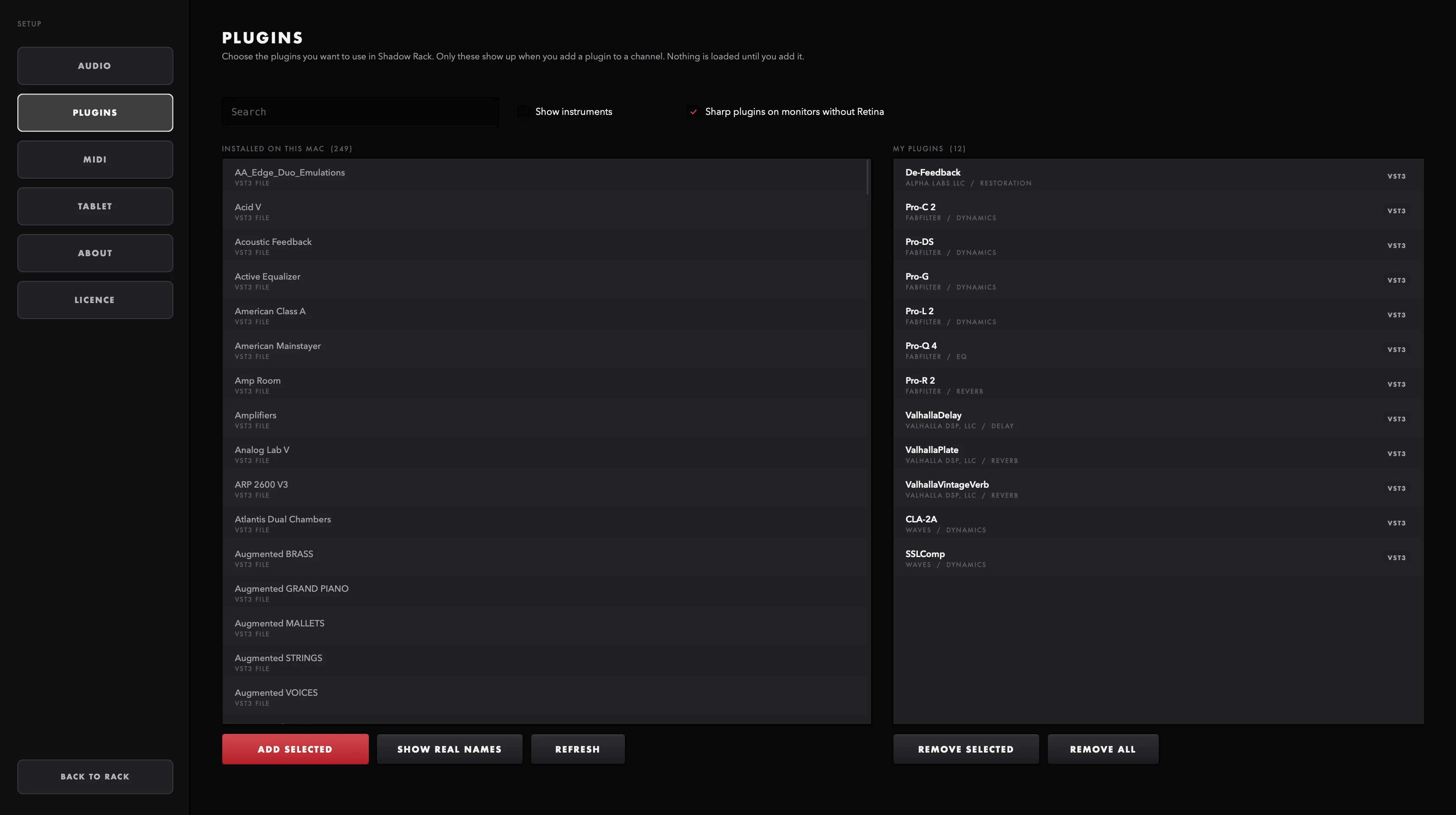Screen dimensions: 1456x815
Task: Select Pro-C 2 in My Plugins
Action: click(1158, 212)
